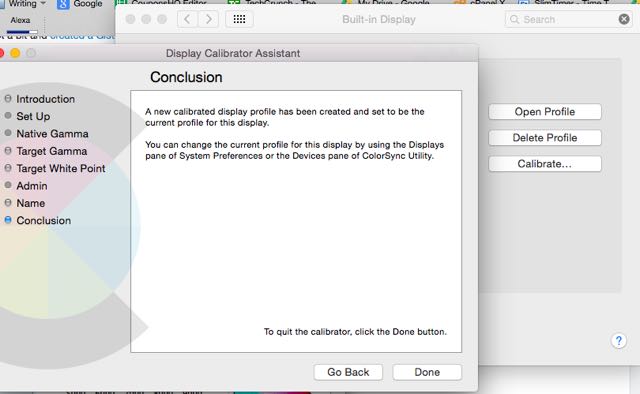The height and width of the screenshot is (394, 640).
Task: Clear the search field with X icon
Action: (624, 19)
